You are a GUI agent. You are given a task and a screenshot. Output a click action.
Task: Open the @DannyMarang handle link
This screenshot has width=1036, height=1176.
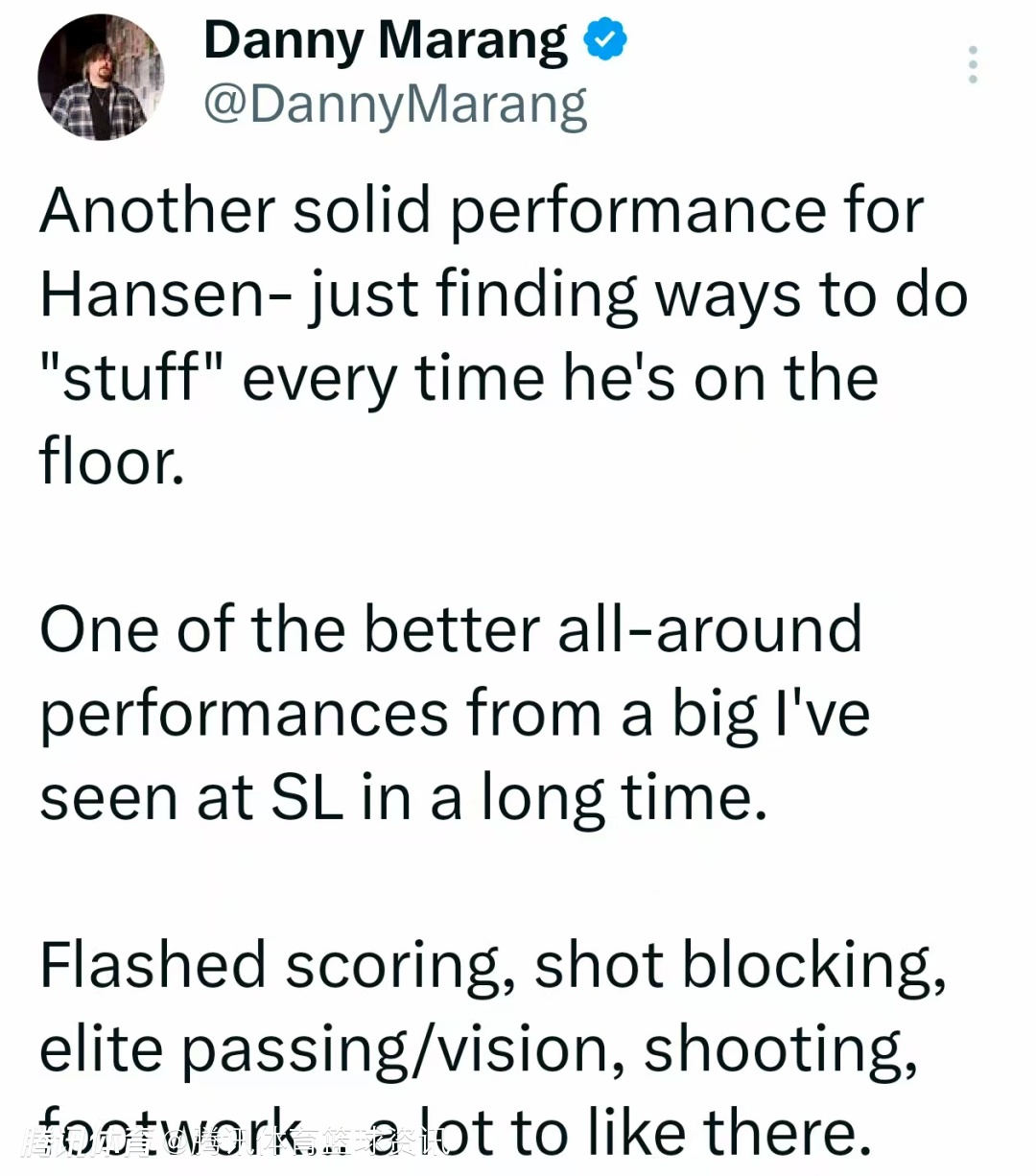[394, 106]
